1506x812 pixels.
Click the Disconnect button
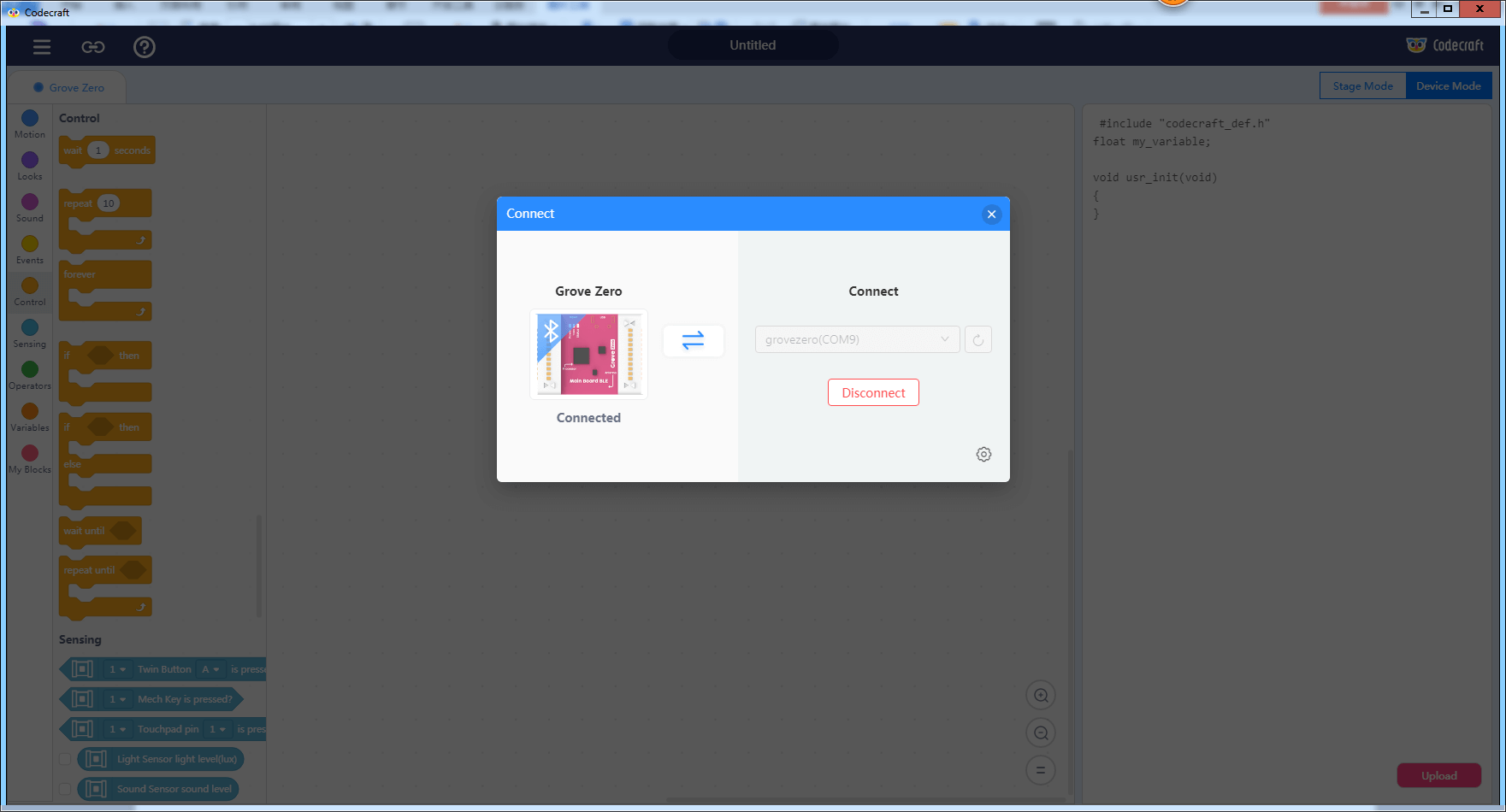[873, 392]
